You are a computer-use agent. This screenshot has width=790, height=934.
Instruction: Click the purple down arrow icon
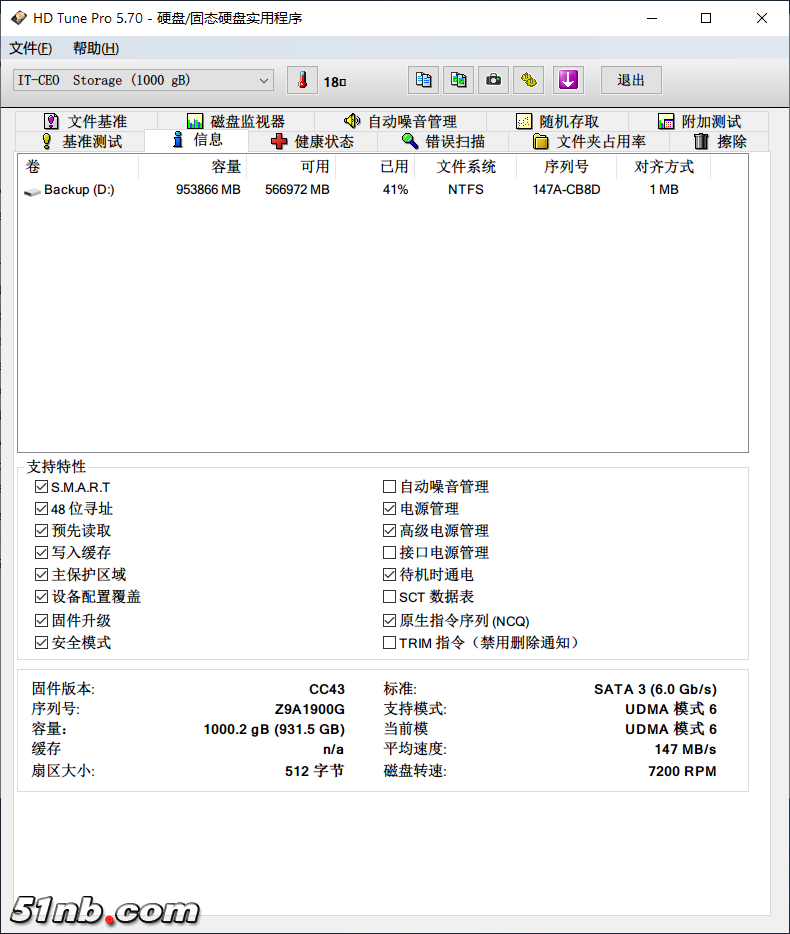pos(568,80)
